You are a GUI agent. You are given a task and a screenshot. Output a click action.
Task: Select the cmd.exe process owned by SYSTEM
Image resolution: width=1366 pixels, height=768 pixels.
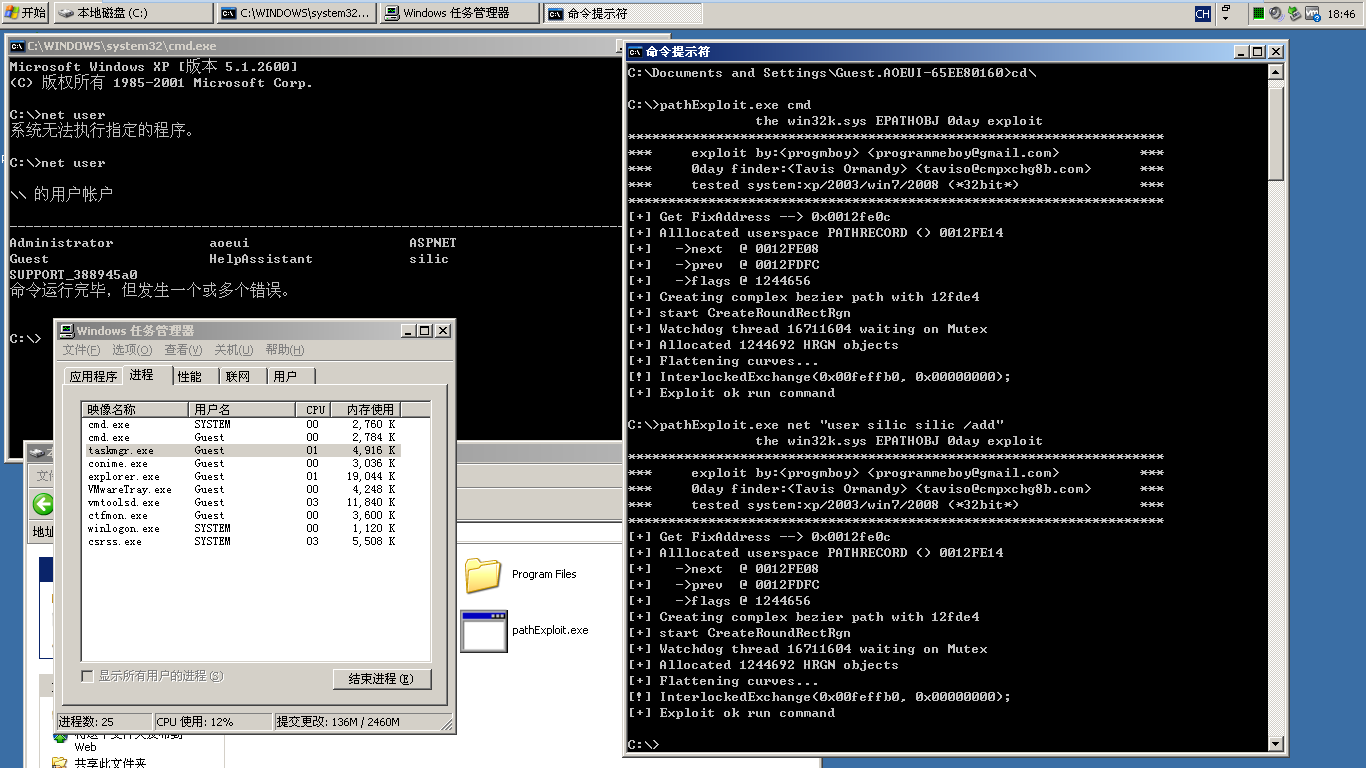tap(241, 424)
